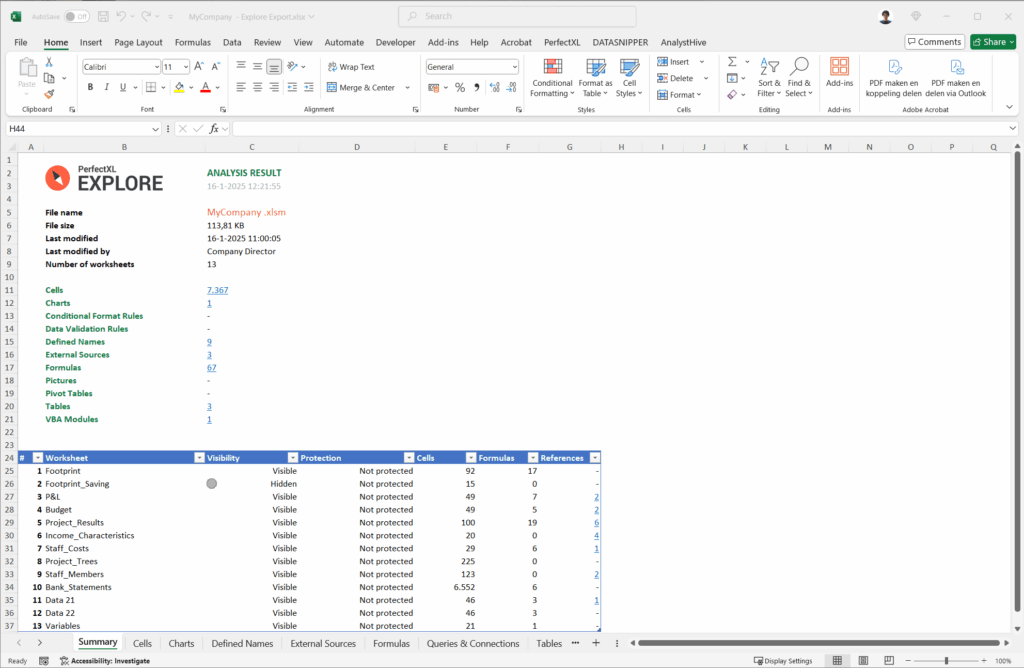Open the Insert ribbon tab
The width and height of the screenshot is (1024, 668).
click(x=91, y=42)
